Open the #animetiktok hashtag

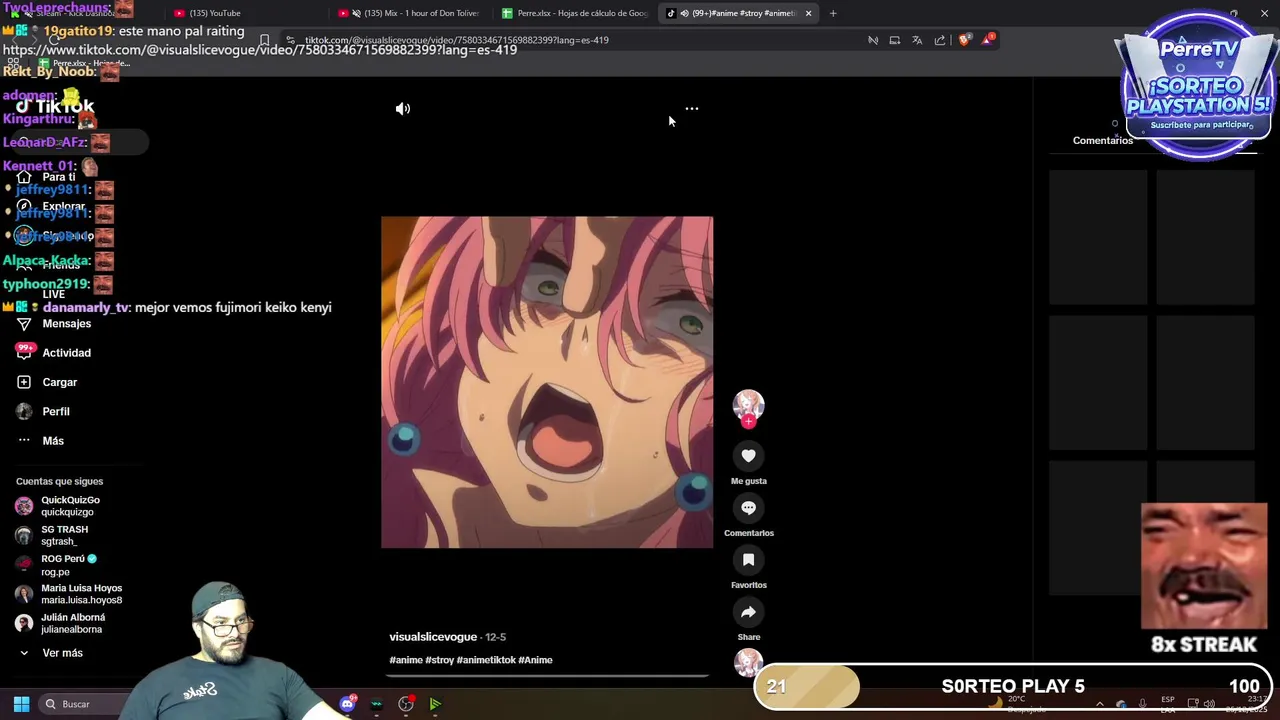click(x=486, y=660)
